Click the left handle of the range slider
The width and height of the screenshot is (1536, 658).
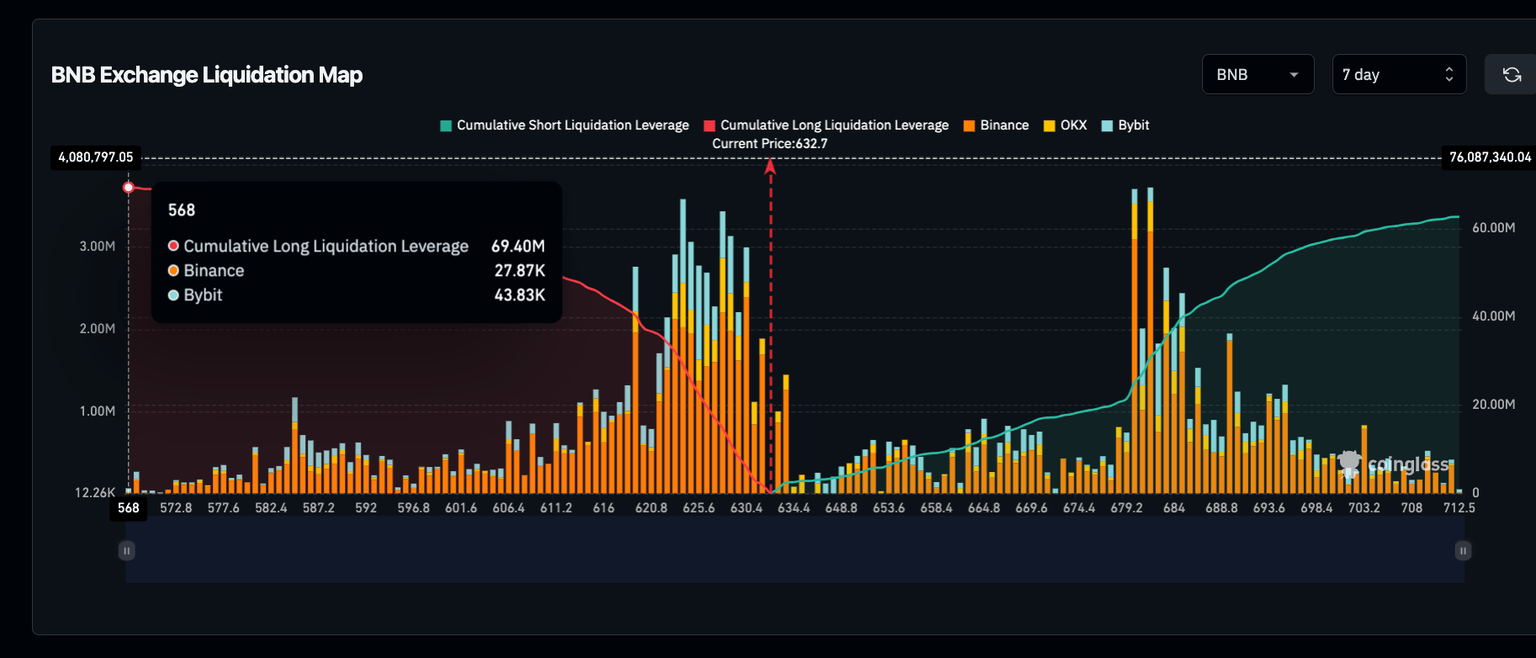coord(126,550)
